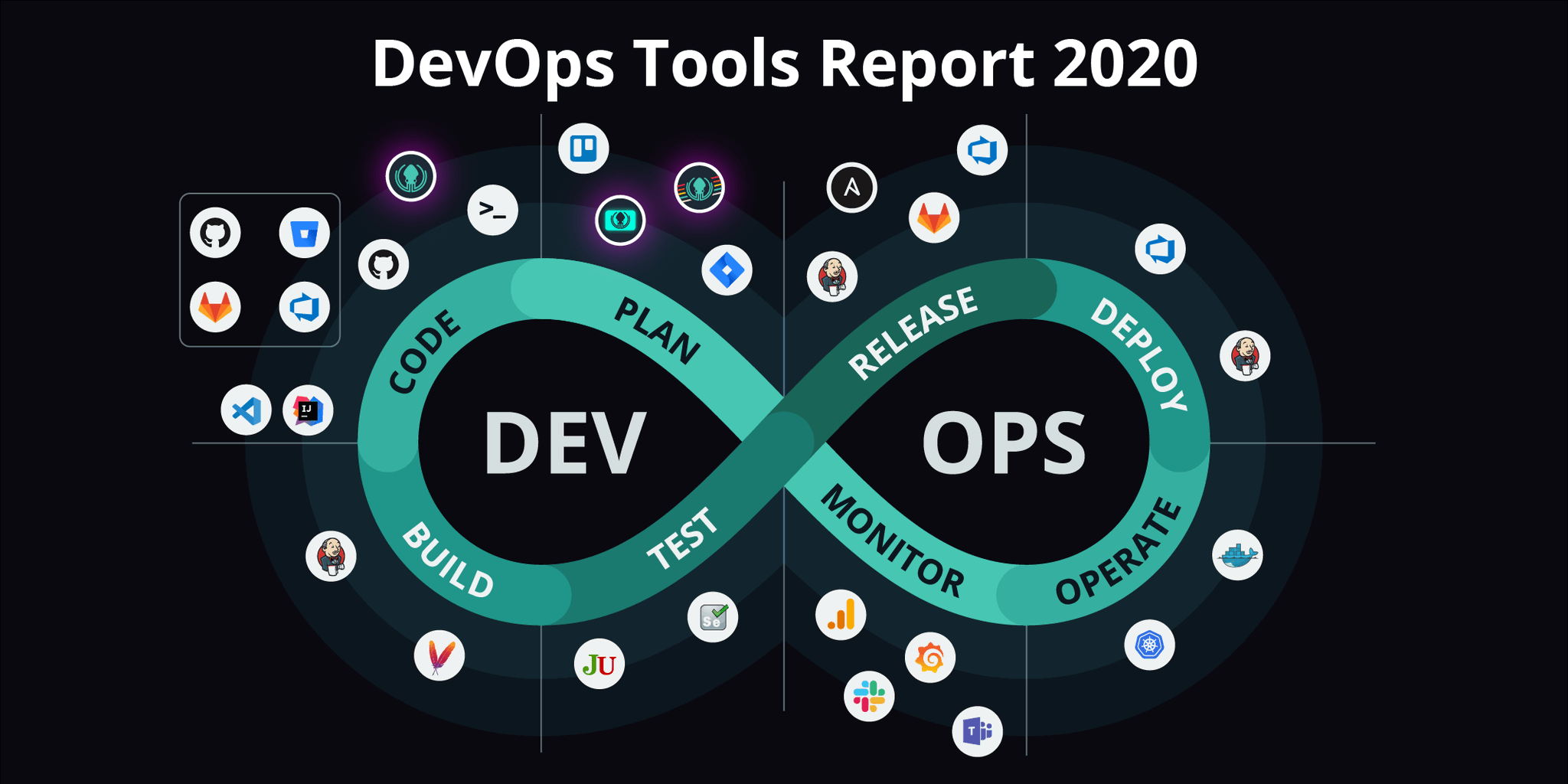Click the glowing GitKraken icon near CODE
1568x784 pixels.
[x=411, y=177]
